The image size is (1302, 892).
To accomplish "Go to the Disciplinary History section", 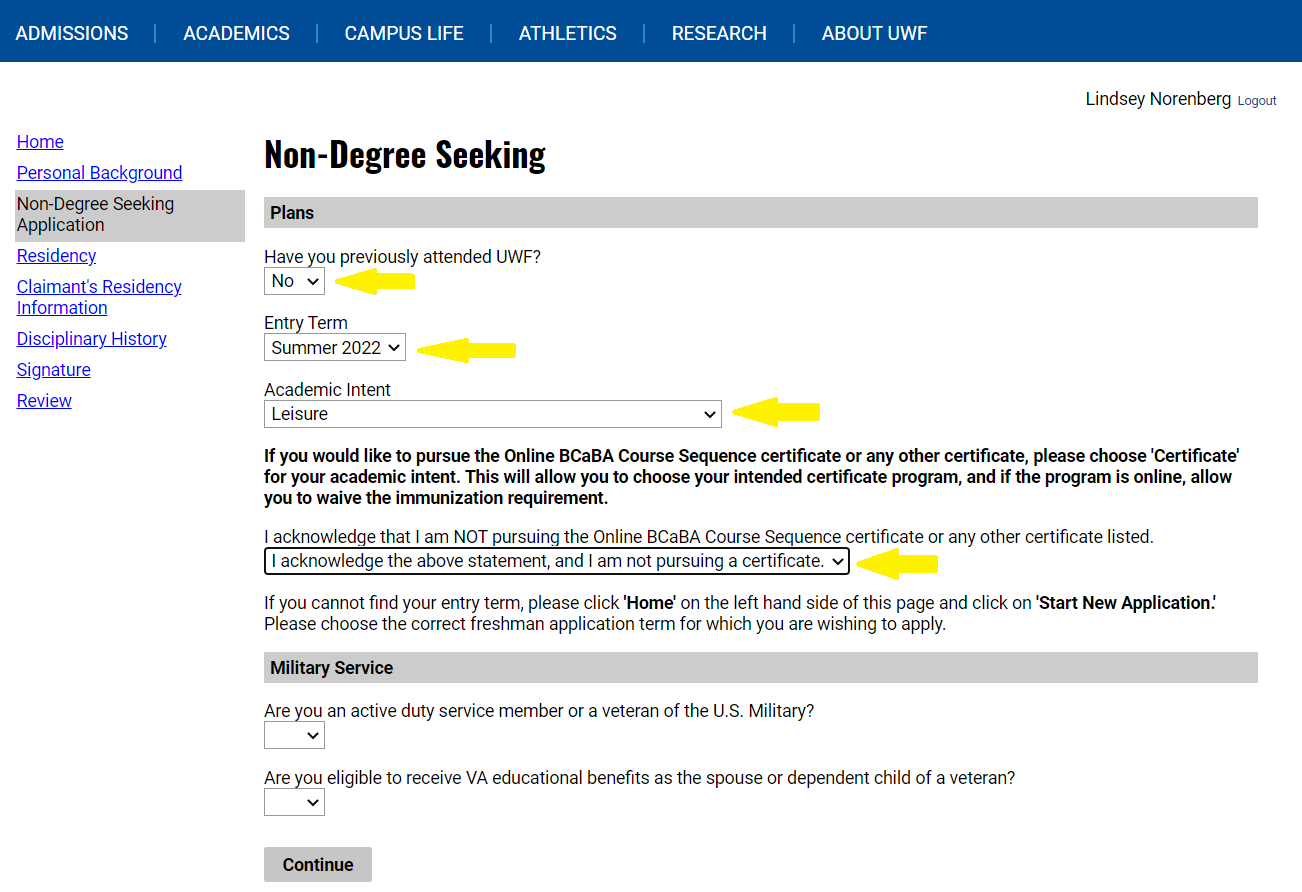I will (x=91, y=339).
